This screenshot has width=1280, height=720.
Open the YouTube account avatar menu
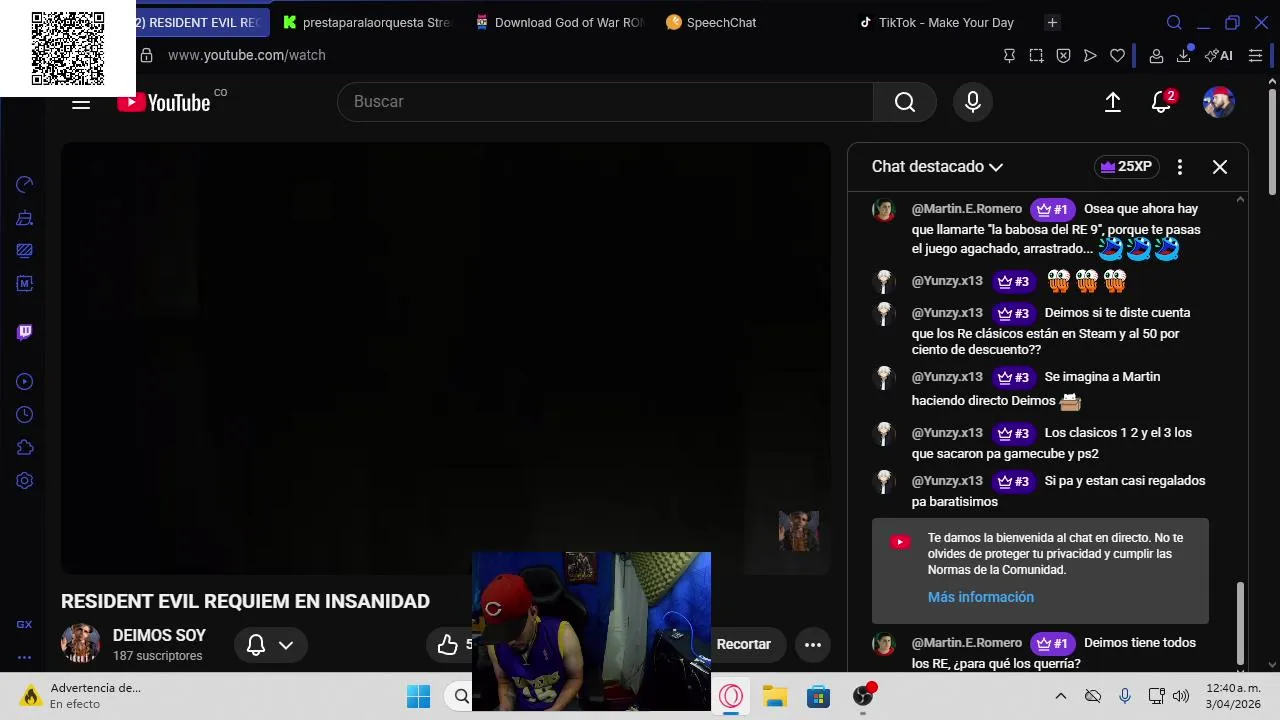[1218, 102]
